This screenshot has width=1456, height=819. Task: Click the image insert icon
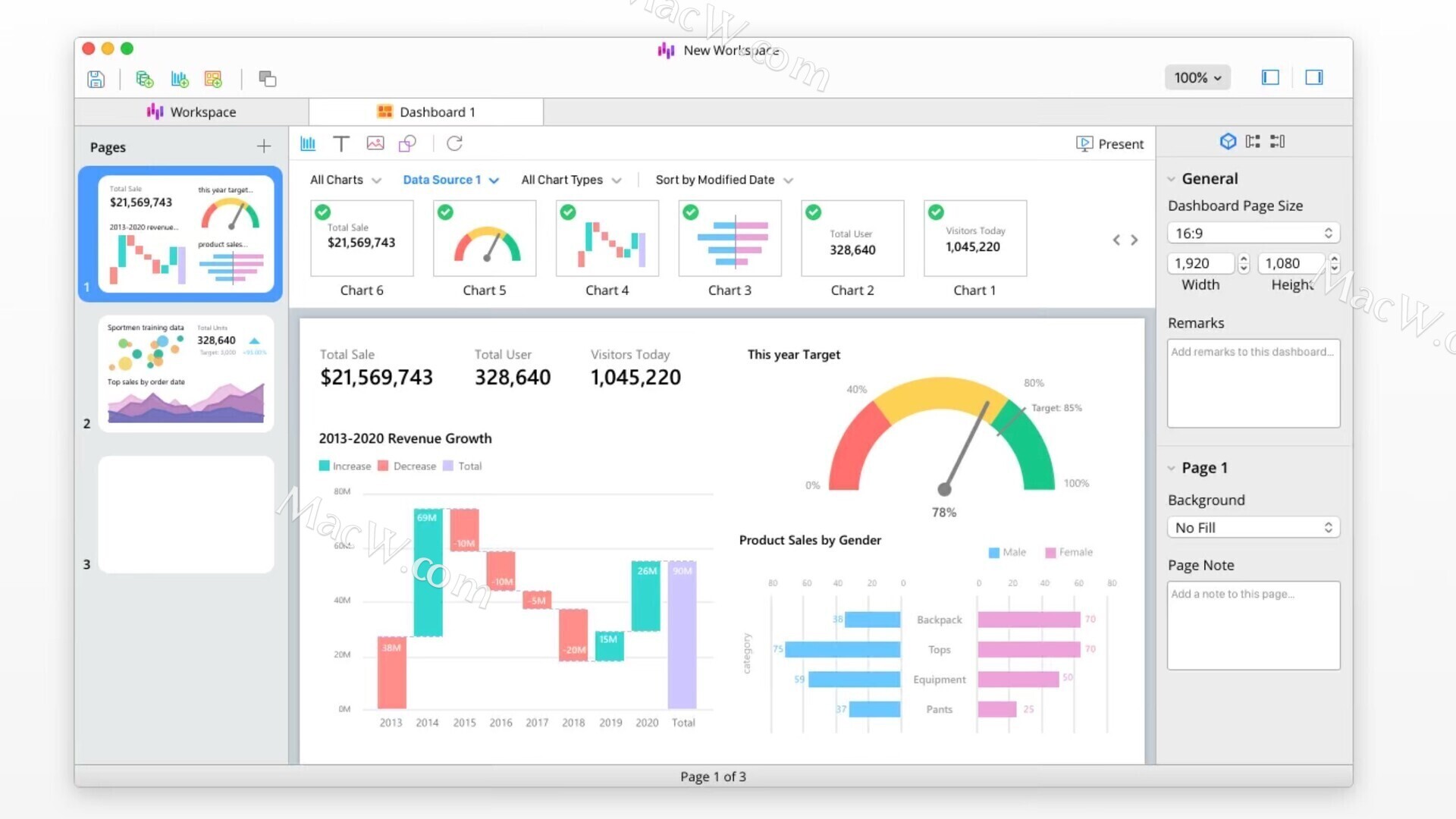(374, 143)
